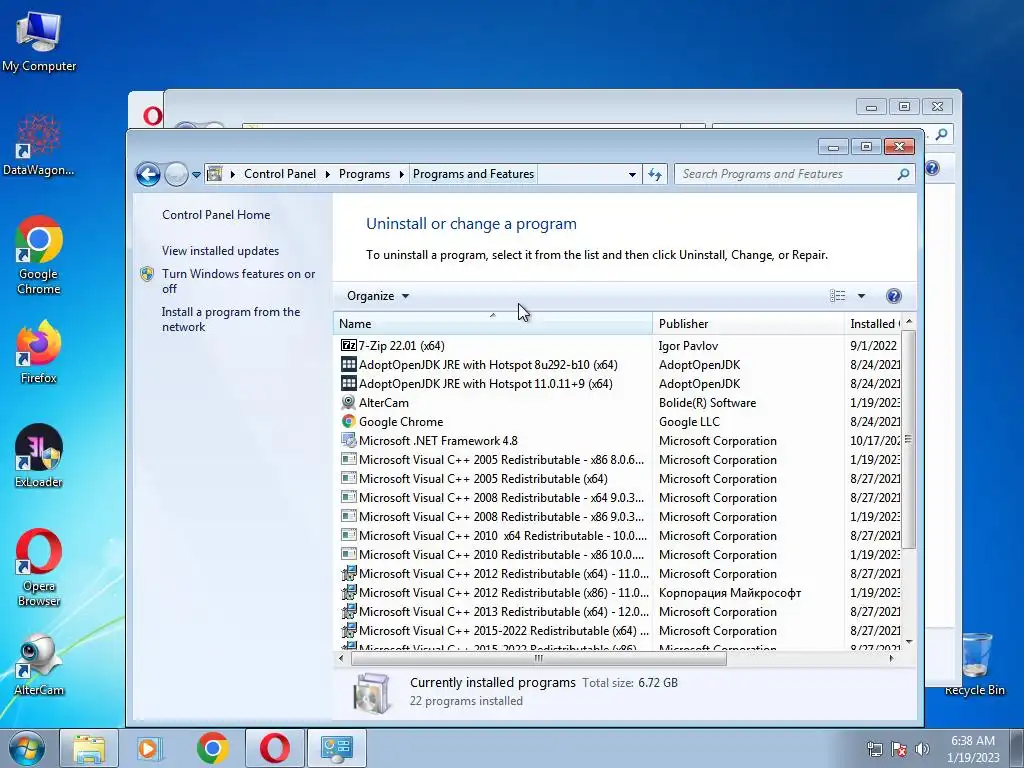Viewport: 1024px width, 768px height.
Task: Open the Recycle Bin
Action: pyautogui.click(x=974, y=664)
